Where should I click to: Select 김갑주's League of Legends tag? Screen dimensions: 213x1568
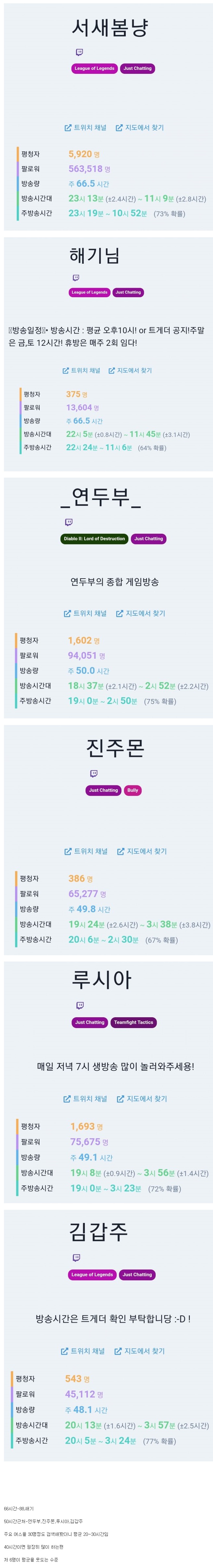[x=92, y=1274]
